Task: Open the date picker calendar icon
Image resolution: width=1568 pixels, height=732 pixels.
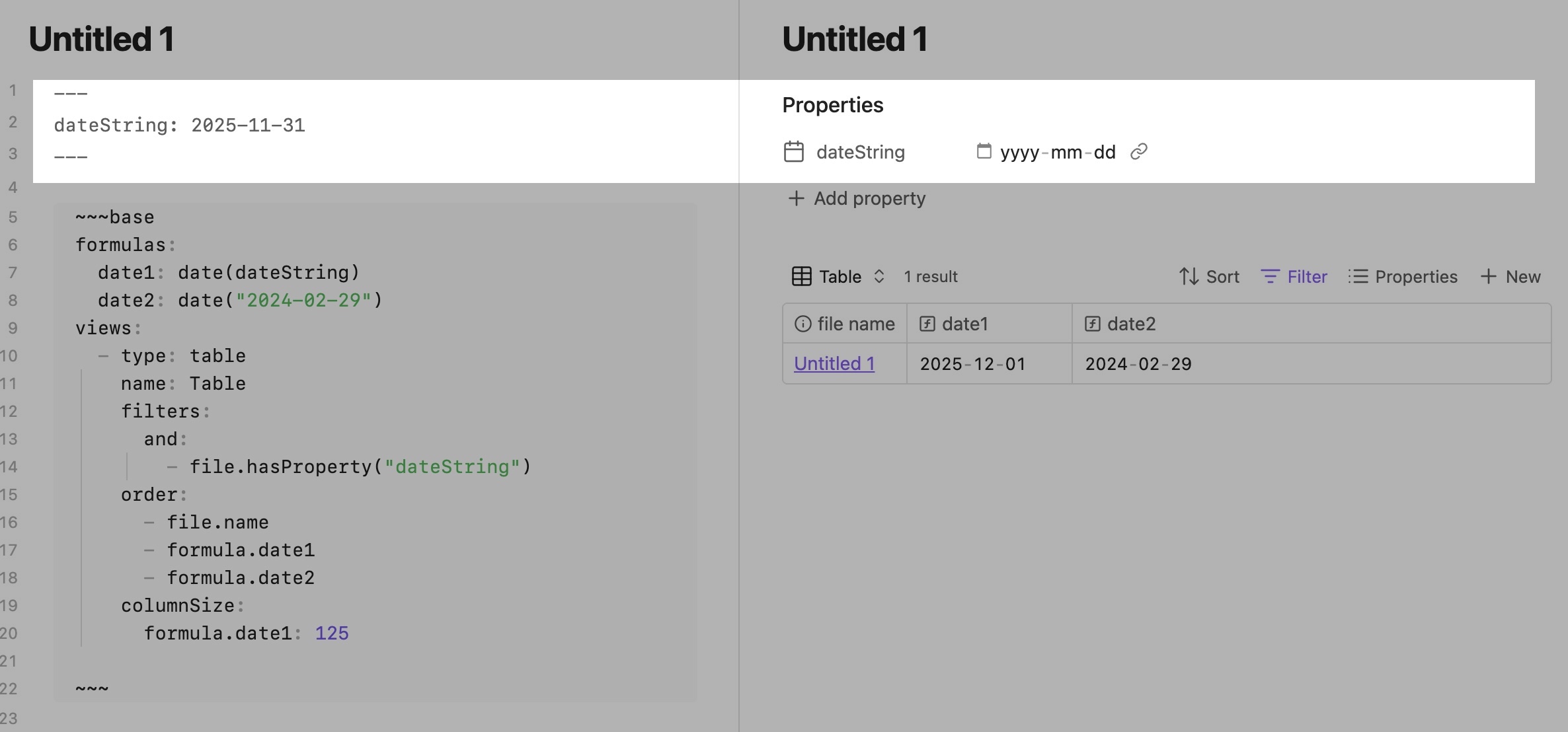Action: click(x=984, y=151)
